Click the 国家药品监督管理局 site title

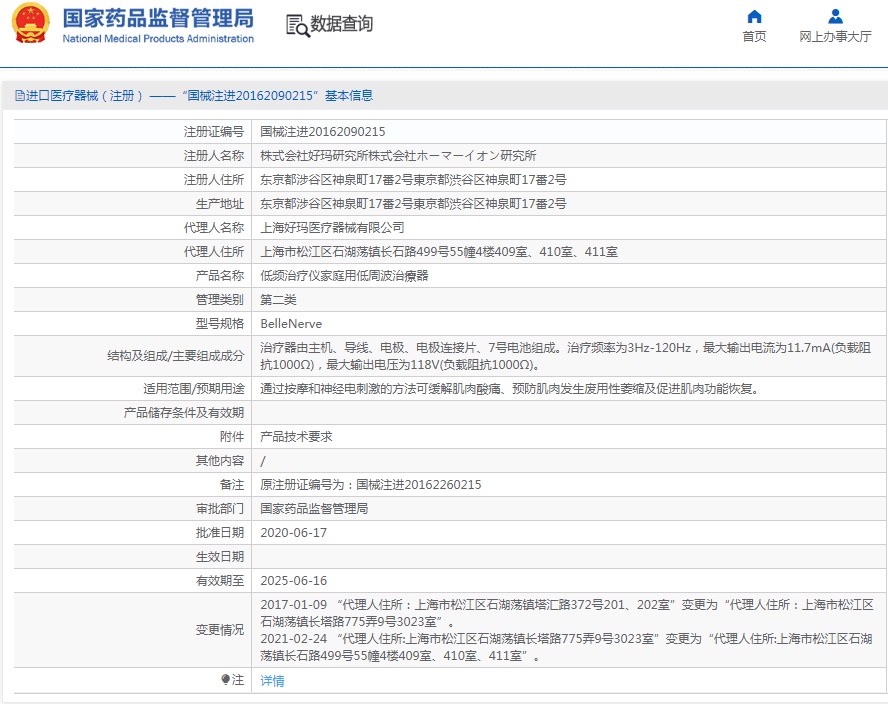[x=158, y=18]
